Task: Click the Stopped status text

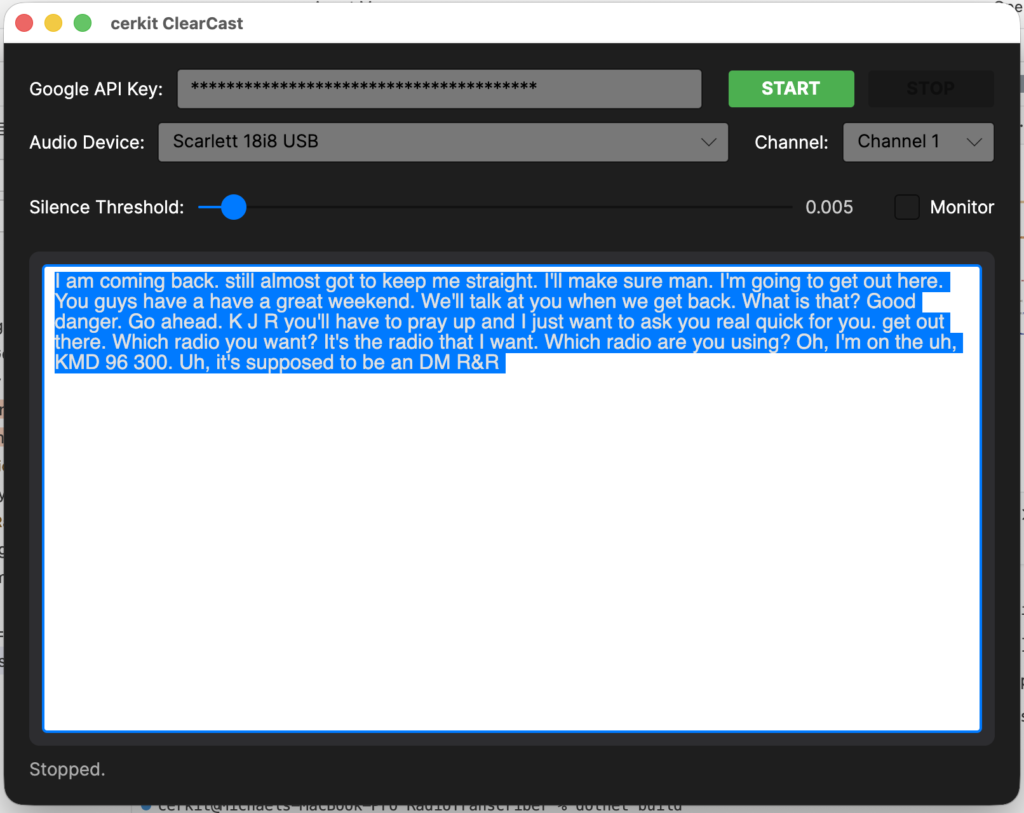Action: click(x=66, y=769)
